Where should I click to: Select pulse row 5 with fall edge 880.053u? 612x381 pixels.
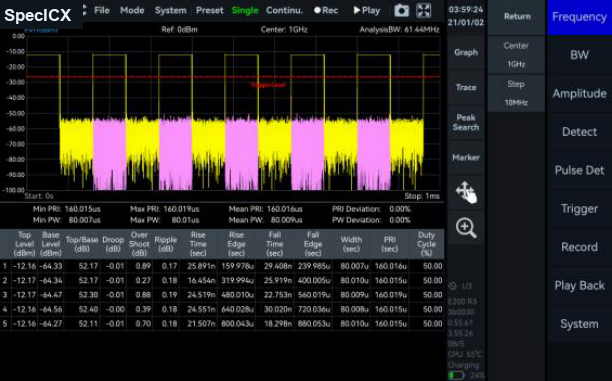pos(222,324)
